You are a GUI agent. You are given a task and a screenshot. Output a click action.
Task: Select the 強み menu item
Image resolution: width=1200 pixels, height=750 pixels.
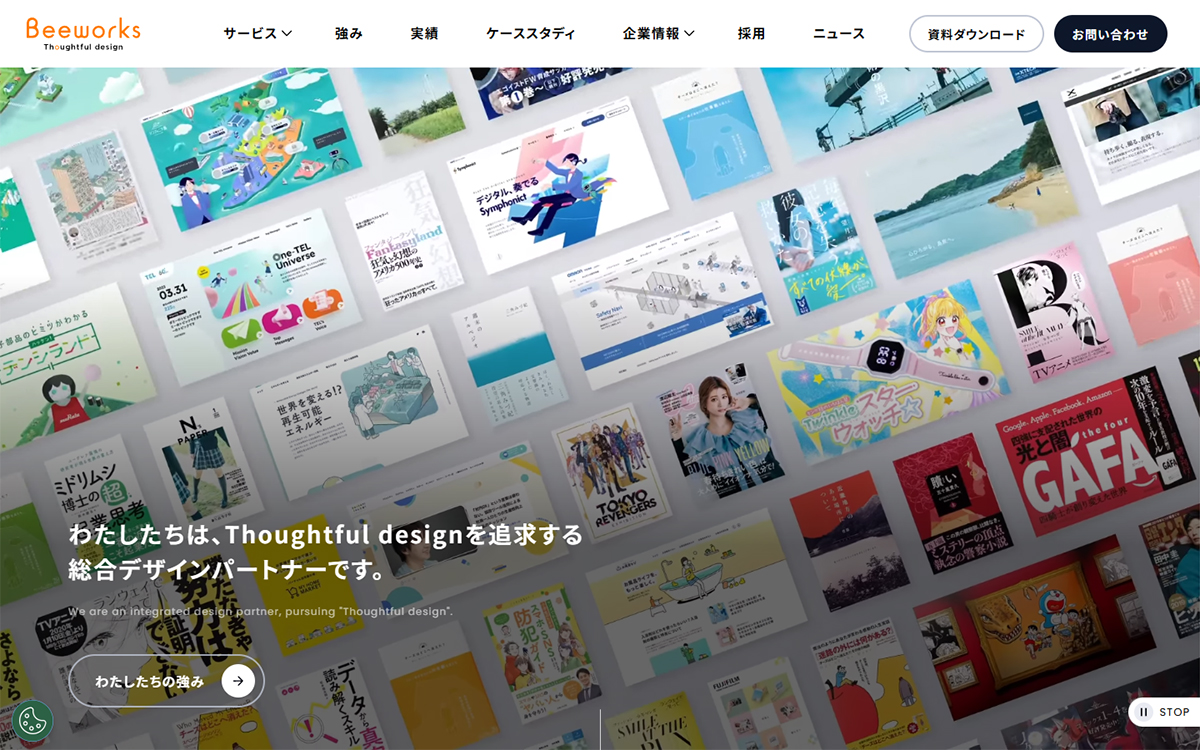347,32
